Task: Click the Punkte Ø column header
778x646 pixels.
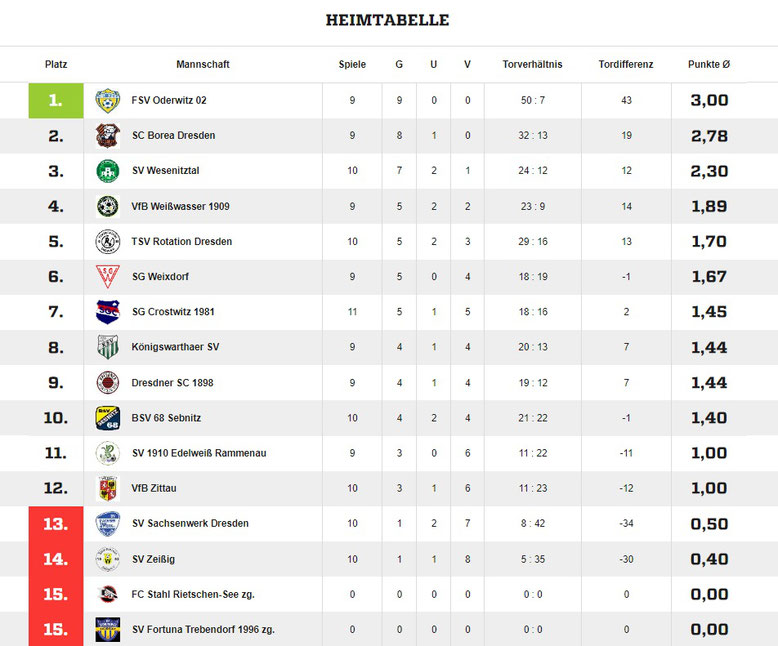Action: tap(709, 65)
